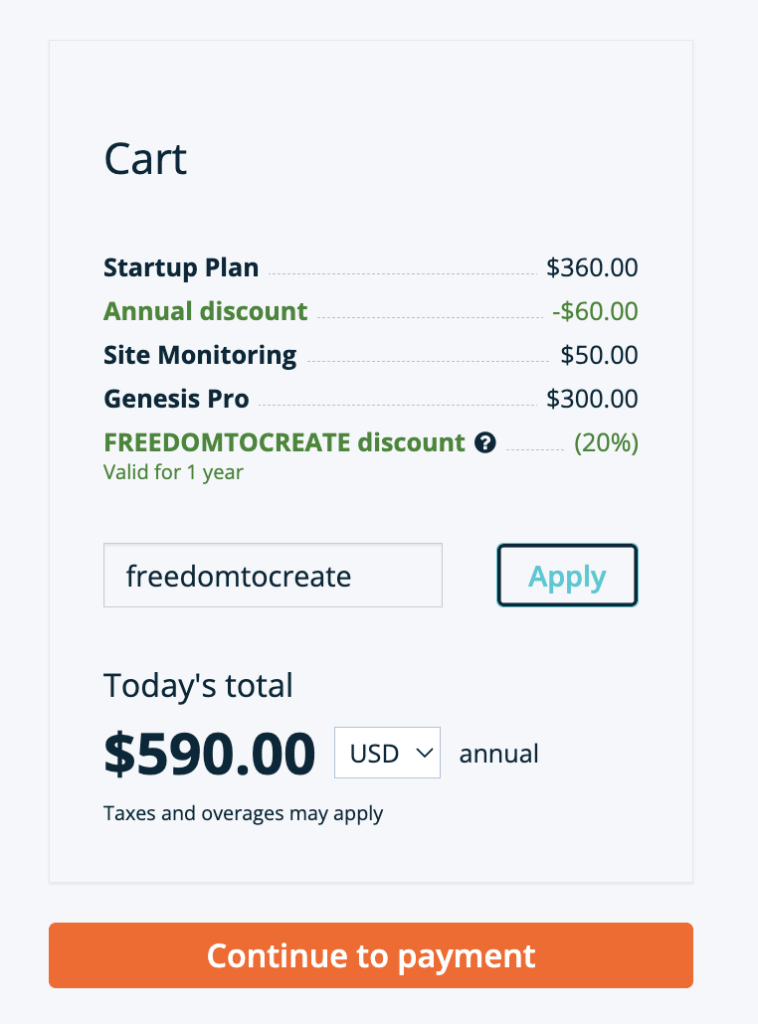Screen dimensions: 758x1024
Task: Select the annual billing label
Action: click(x=498, y=753)
